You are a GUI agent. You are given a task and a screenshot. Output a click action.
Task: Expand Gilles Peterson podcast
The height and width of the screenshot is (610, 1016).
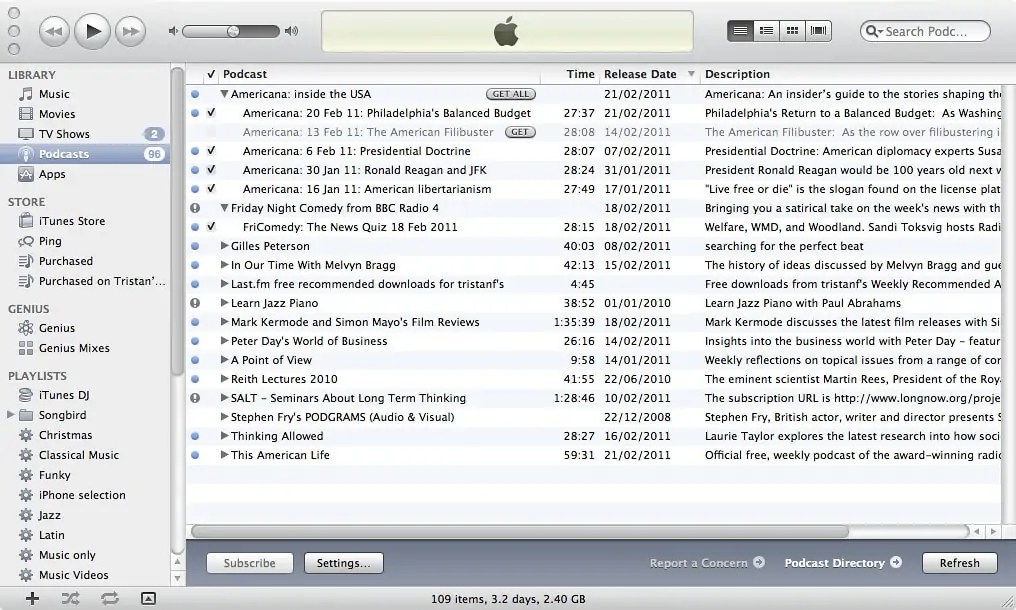tap(224, 246)
